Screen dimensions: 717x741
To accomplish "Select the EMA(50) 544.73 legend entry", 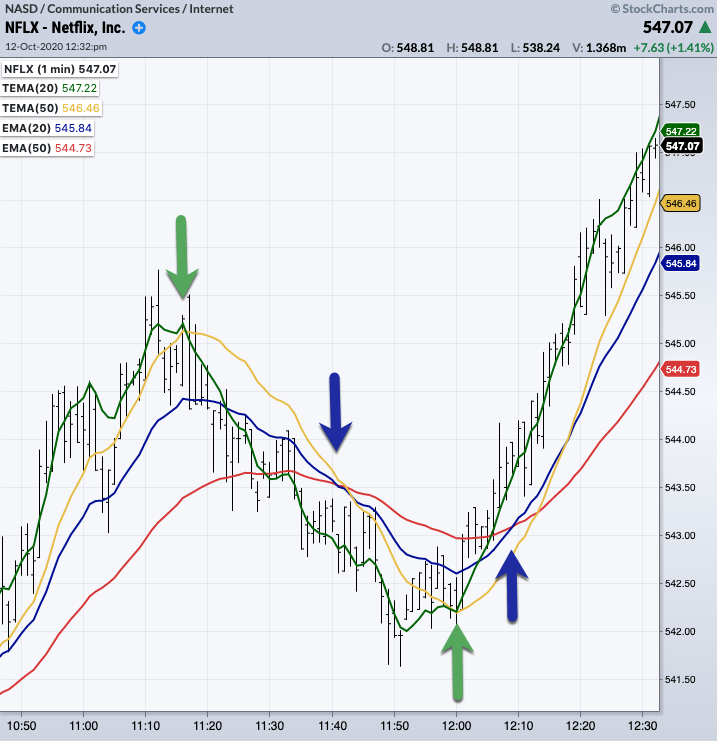I will [47, 148].
